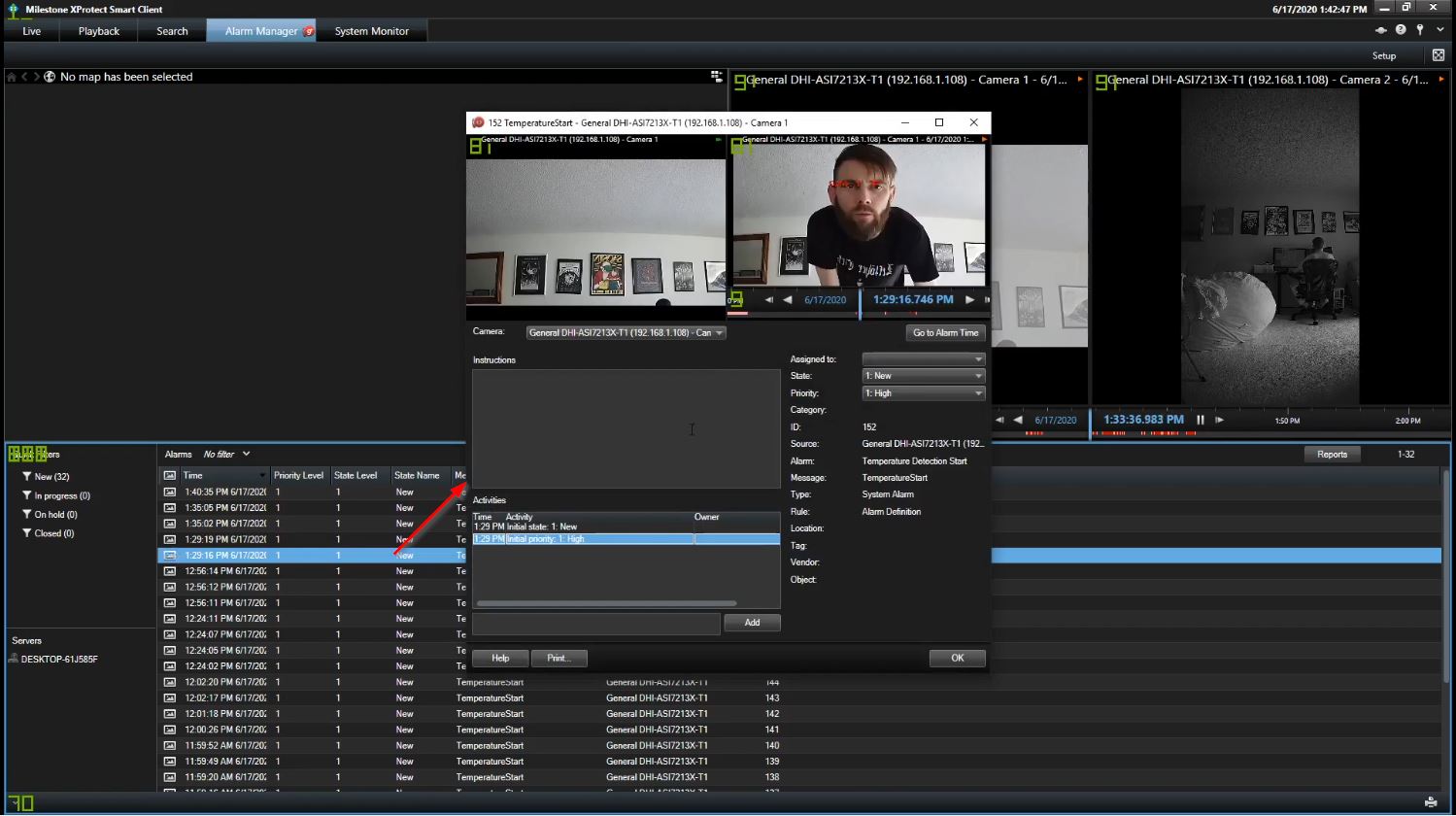The width and height of the screenshot is (1456, 816).
Task: Select the 12:56:14 PM alarm row
Action: (225, 571)
